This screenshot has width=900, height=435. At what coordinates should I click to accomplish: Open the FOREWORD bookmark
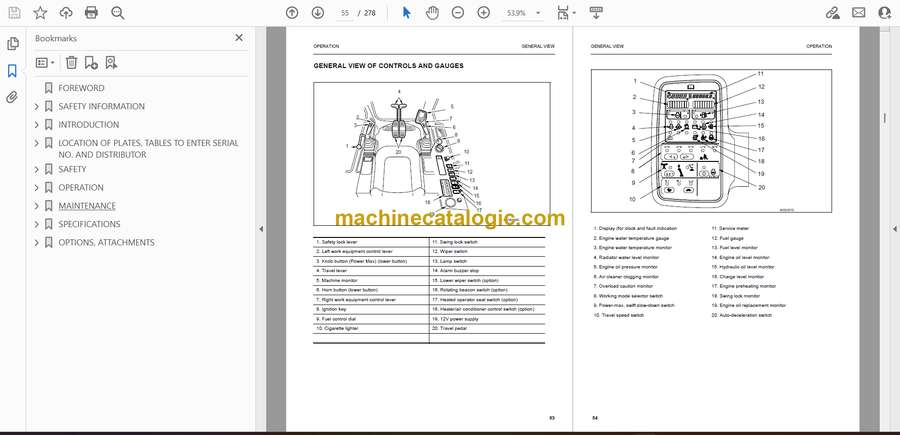[80, 88]
